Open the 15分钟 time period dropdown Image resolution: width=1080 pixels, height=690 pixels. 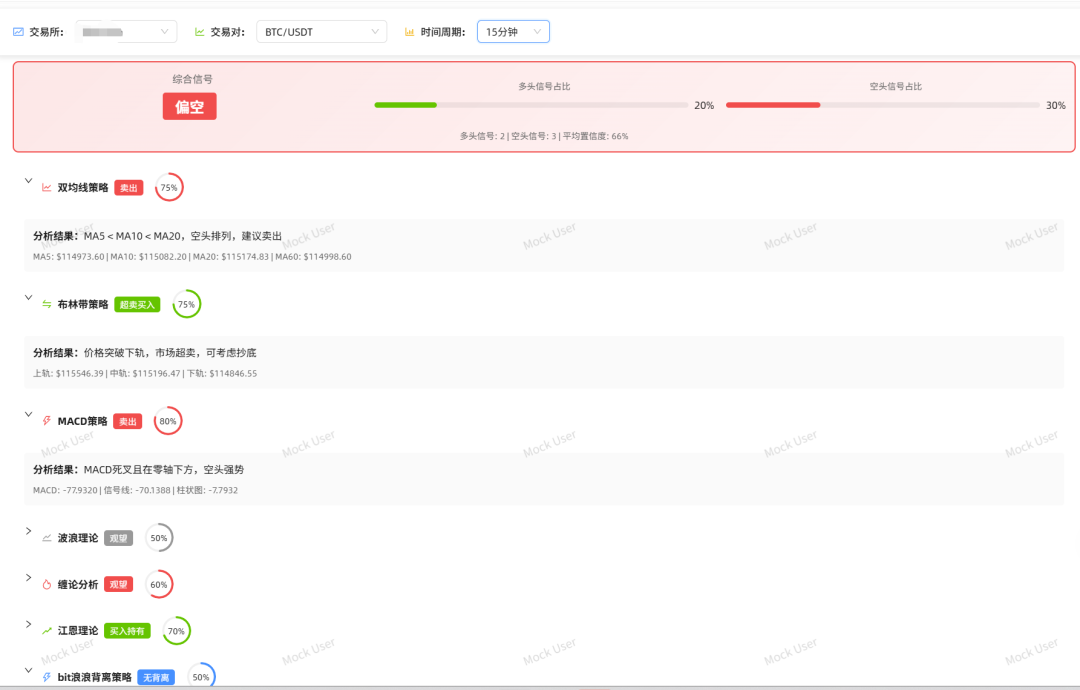513,32
